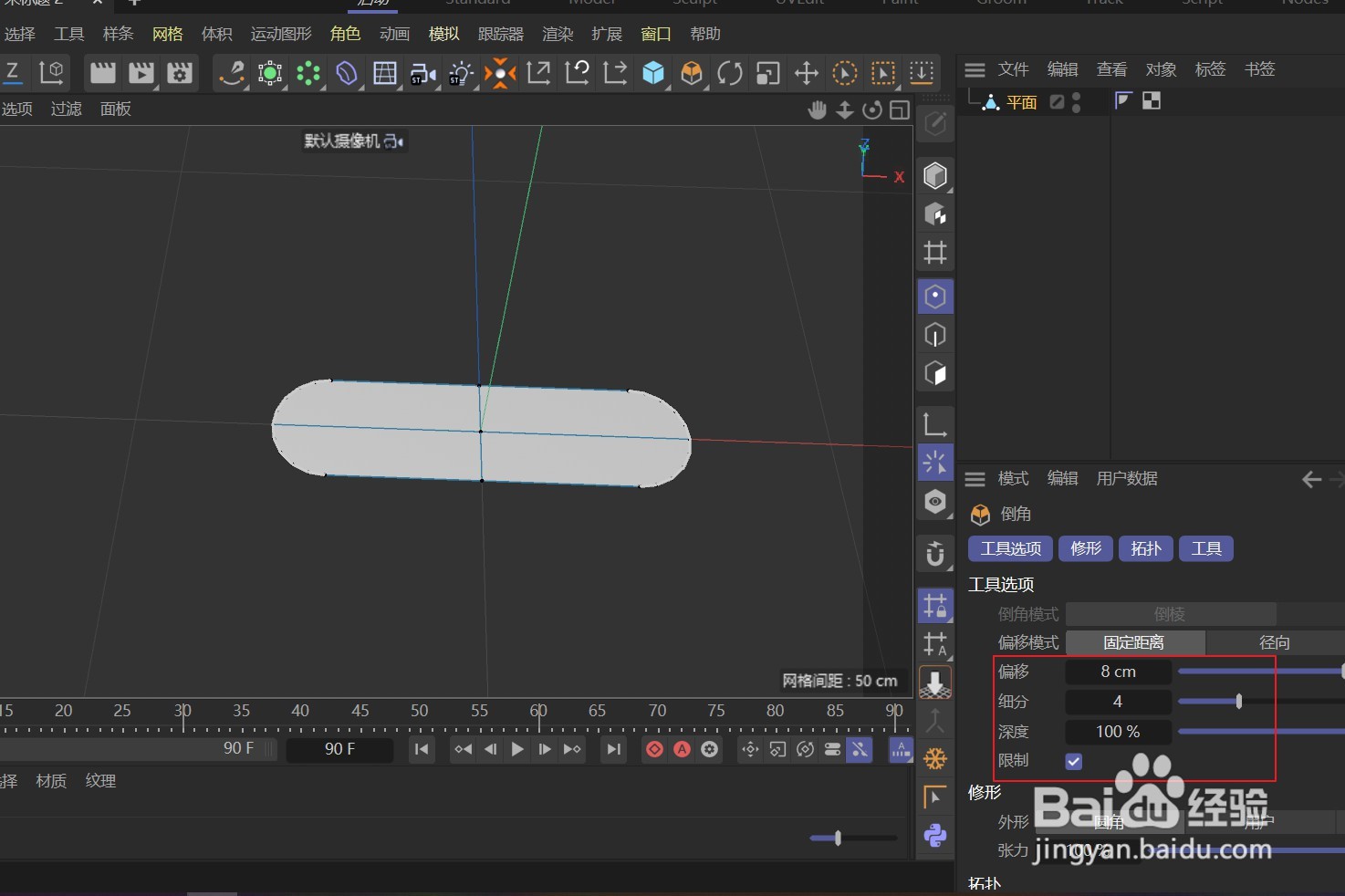Toggle the 限制 checkbox
The height and width of the screenshot is (896, 1345).
click(1074, 761)
